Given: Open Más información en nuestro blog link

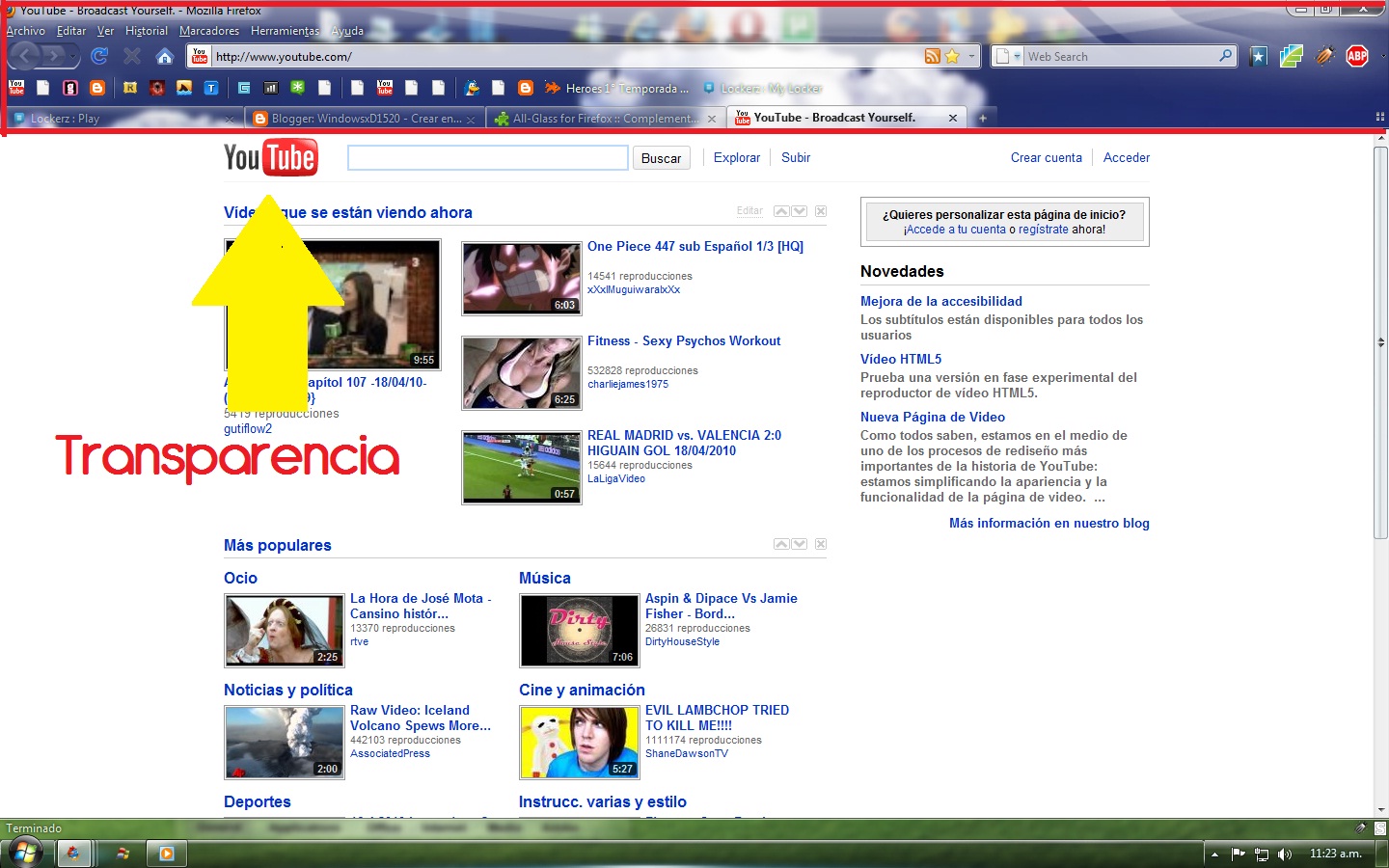Looking at the screenshot, I should 1049,523.
